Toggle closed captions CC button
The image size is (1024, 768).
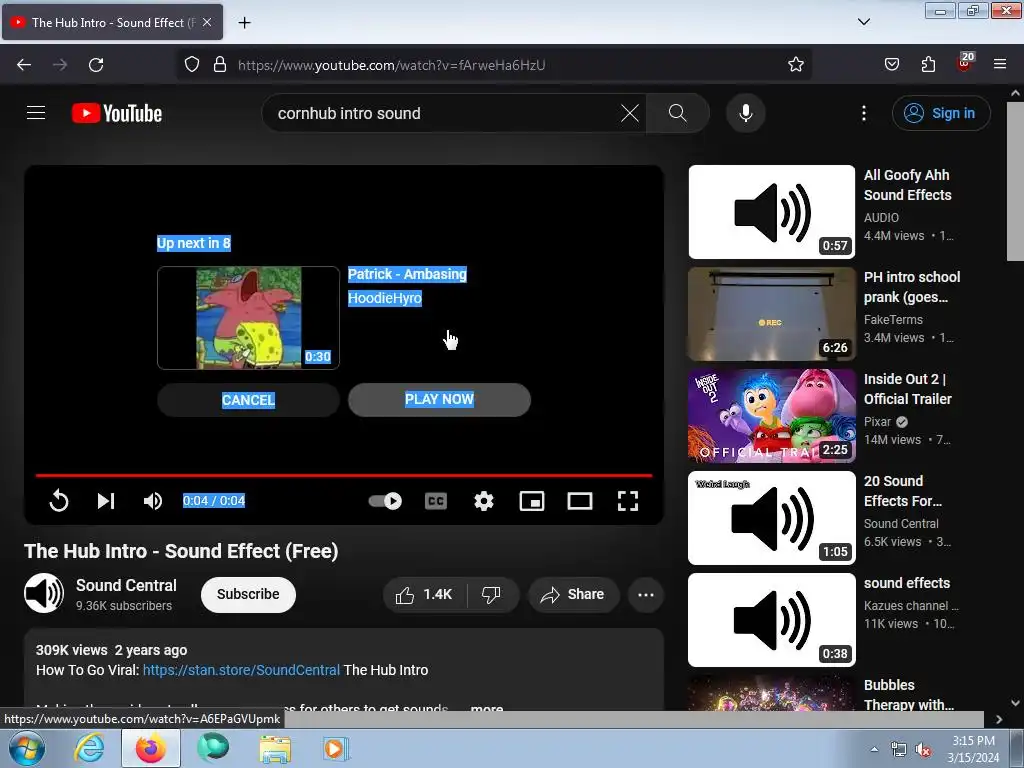pyautogui.click(x=436, y=501)
